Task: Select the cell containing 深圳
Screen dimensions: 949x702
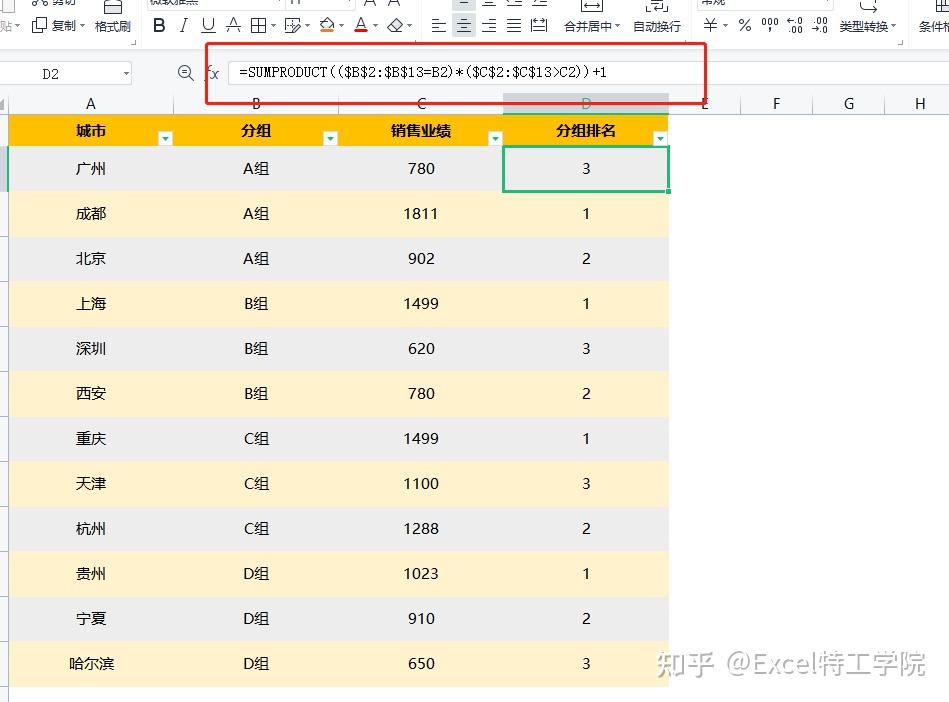Action: tap(91, 349)
